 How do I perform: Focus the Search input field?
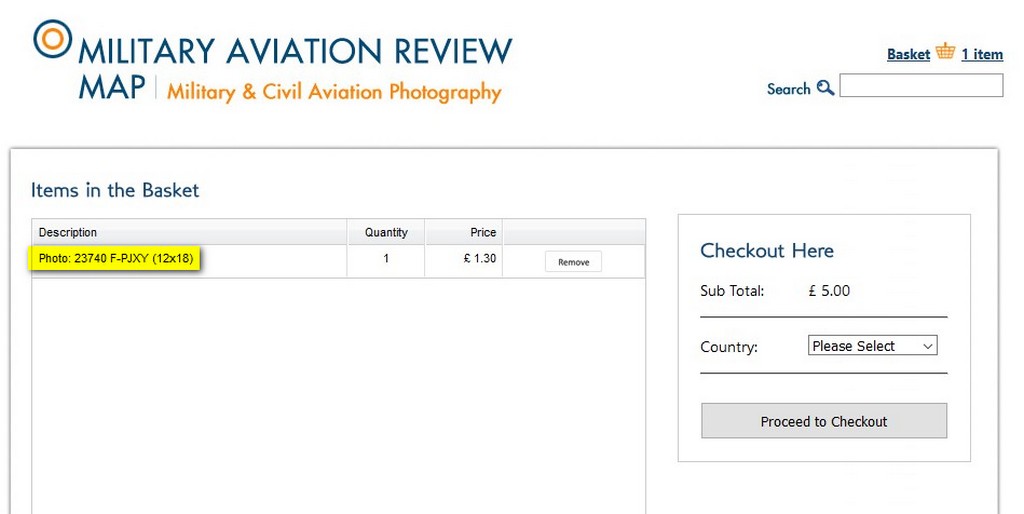pos(921,86)
